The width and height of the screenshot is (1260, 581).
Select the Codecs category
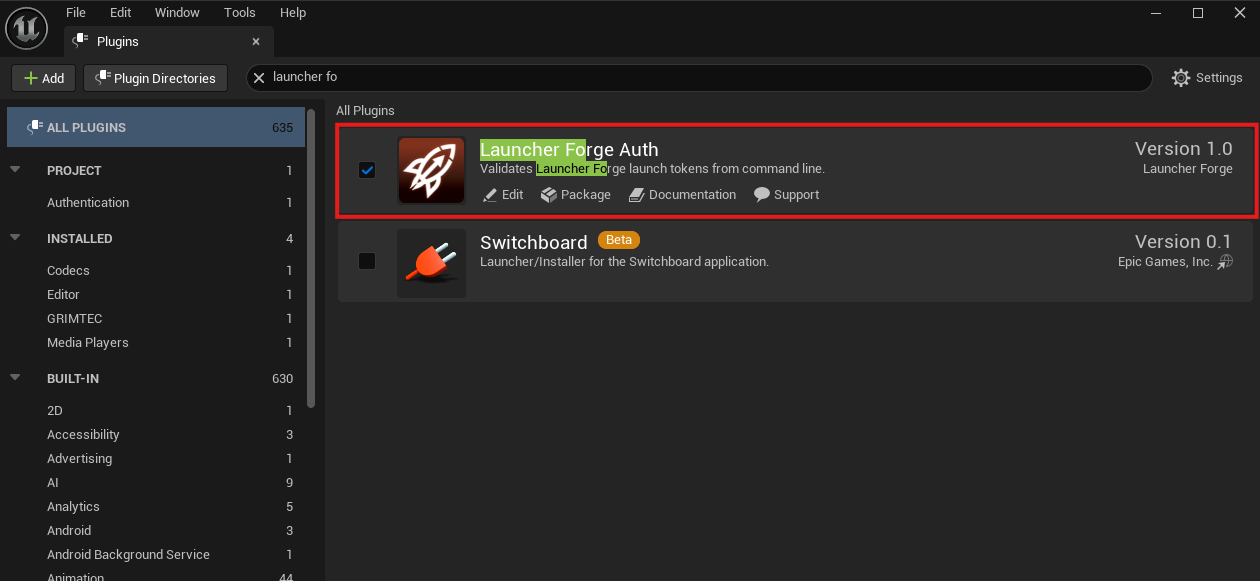tap(156, 271)
